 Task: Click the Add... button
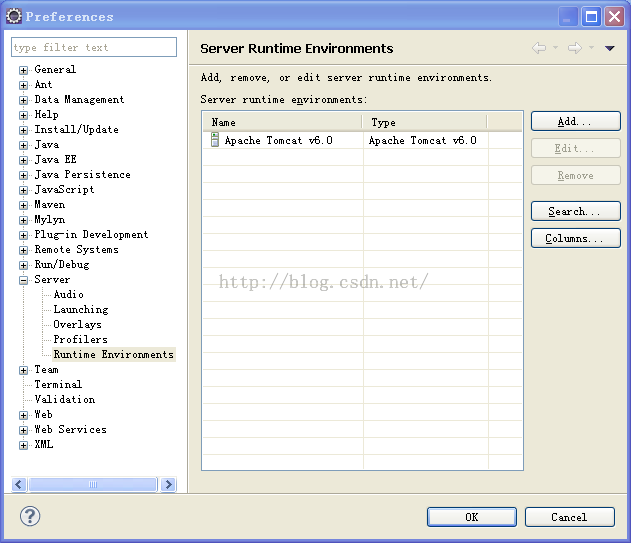click(575, 121)
